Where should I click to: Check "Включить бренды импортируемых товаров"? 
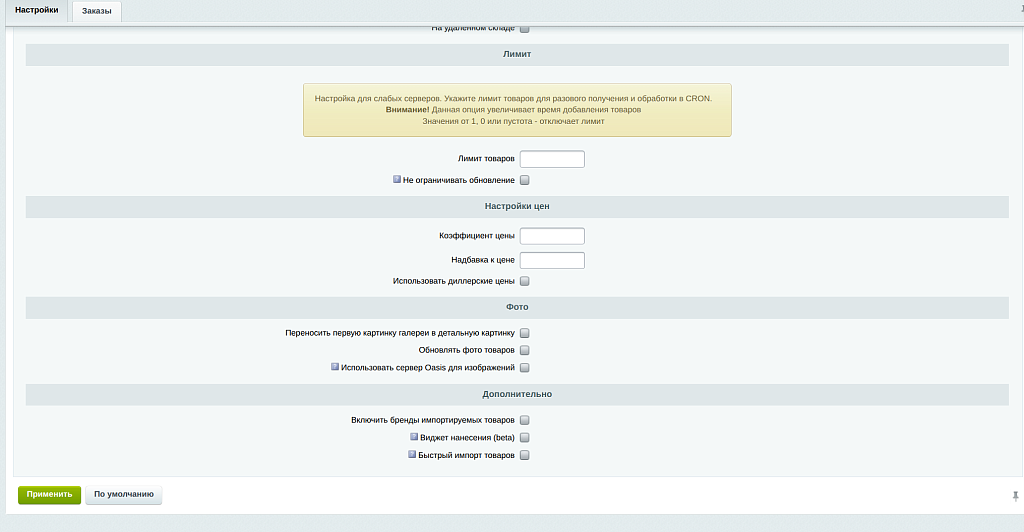pos(524,421)
